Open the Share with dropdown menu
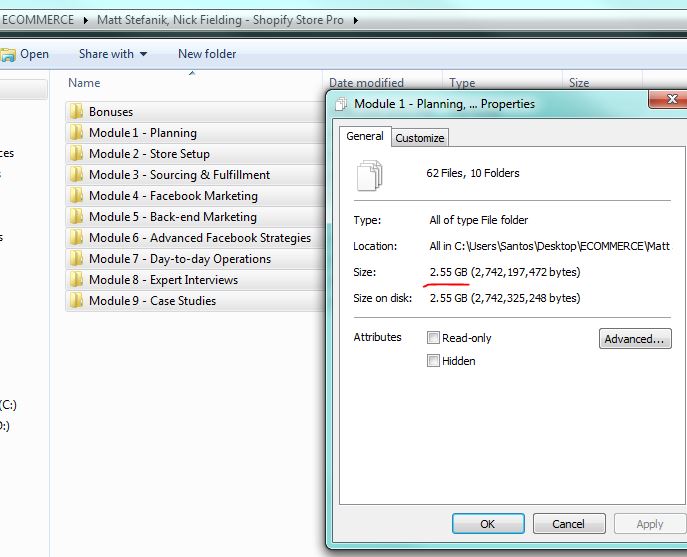The height and width of the screenshot is (557, 687). [113, 54]
